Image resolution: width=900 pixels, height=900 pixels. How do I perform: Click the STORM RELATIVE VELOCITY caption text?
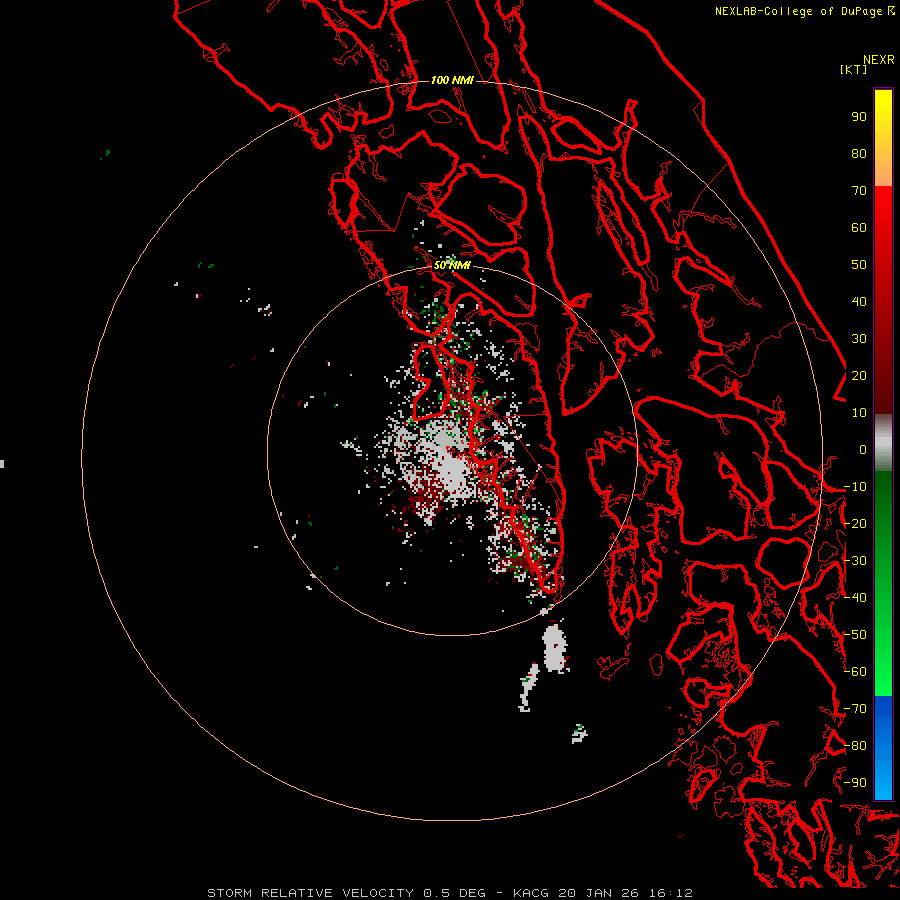click(311, 893)
